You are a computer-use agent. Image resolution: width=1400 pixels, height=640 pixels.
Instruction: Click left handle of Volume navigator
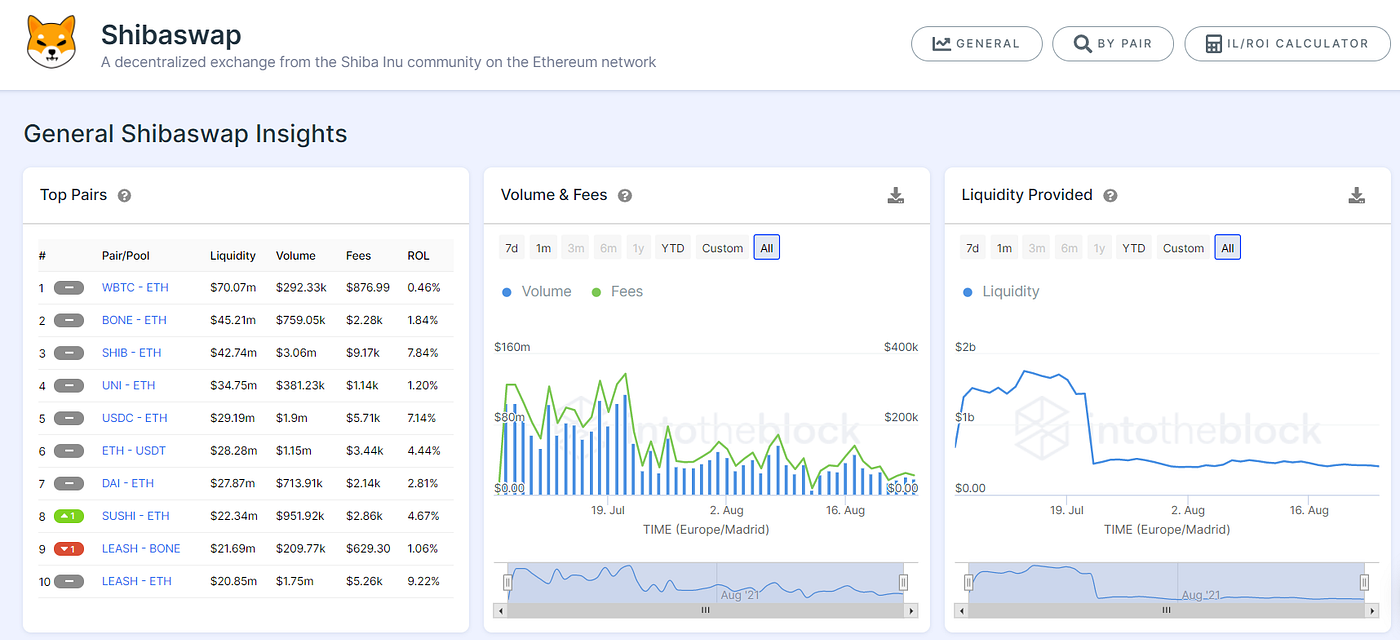(507, 582)
